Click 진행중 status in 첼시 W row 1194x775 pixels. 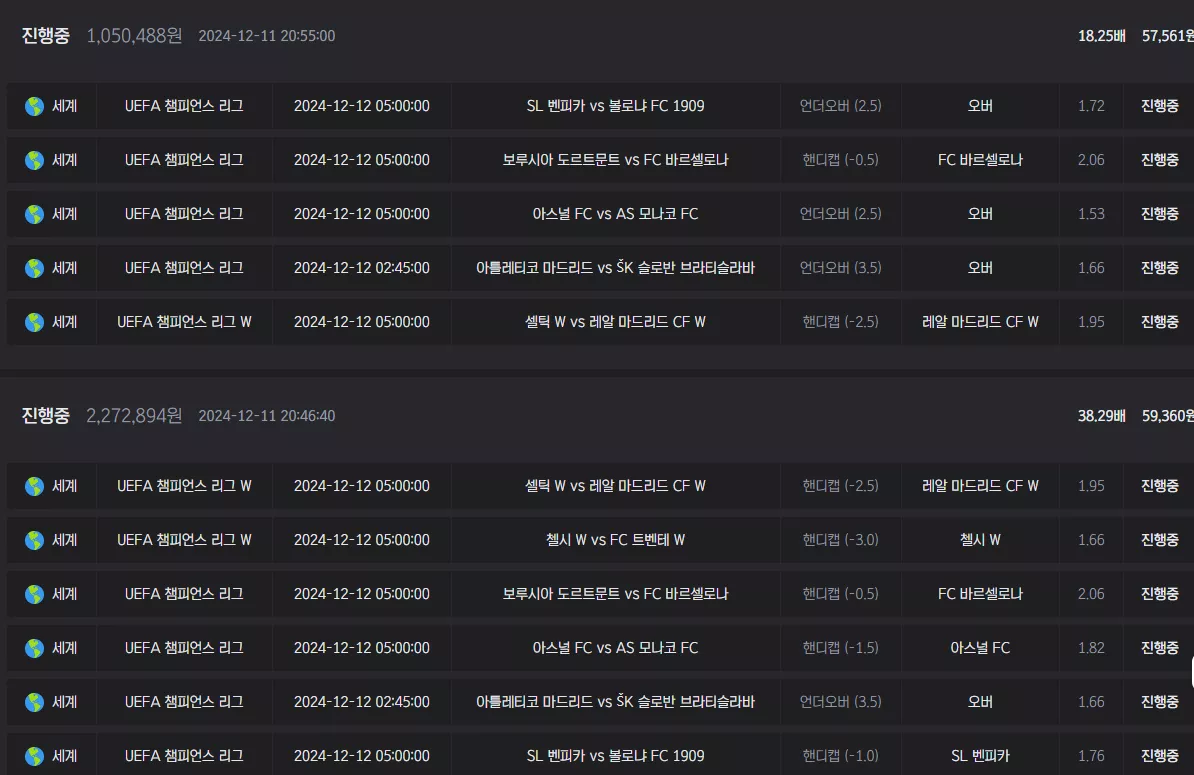(1159, 540)
